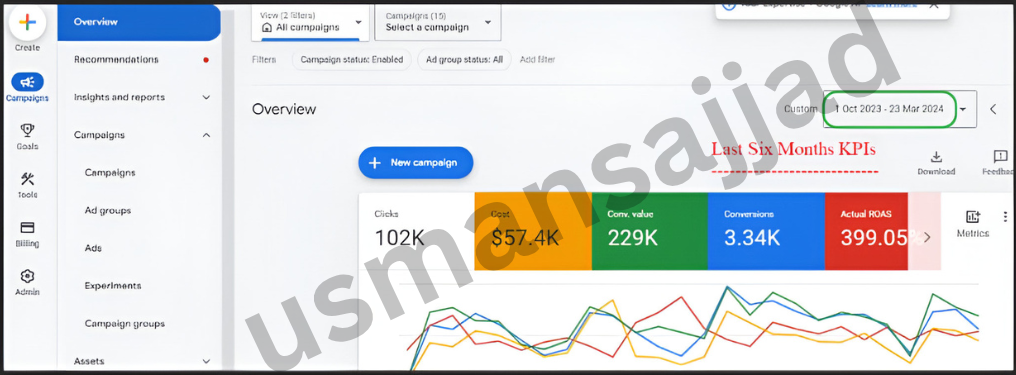Click the 1 Oct 2023 - 23 Mar 2024 date range
1016x375 pixels.
pyautogui.click(x=889, y=109)
